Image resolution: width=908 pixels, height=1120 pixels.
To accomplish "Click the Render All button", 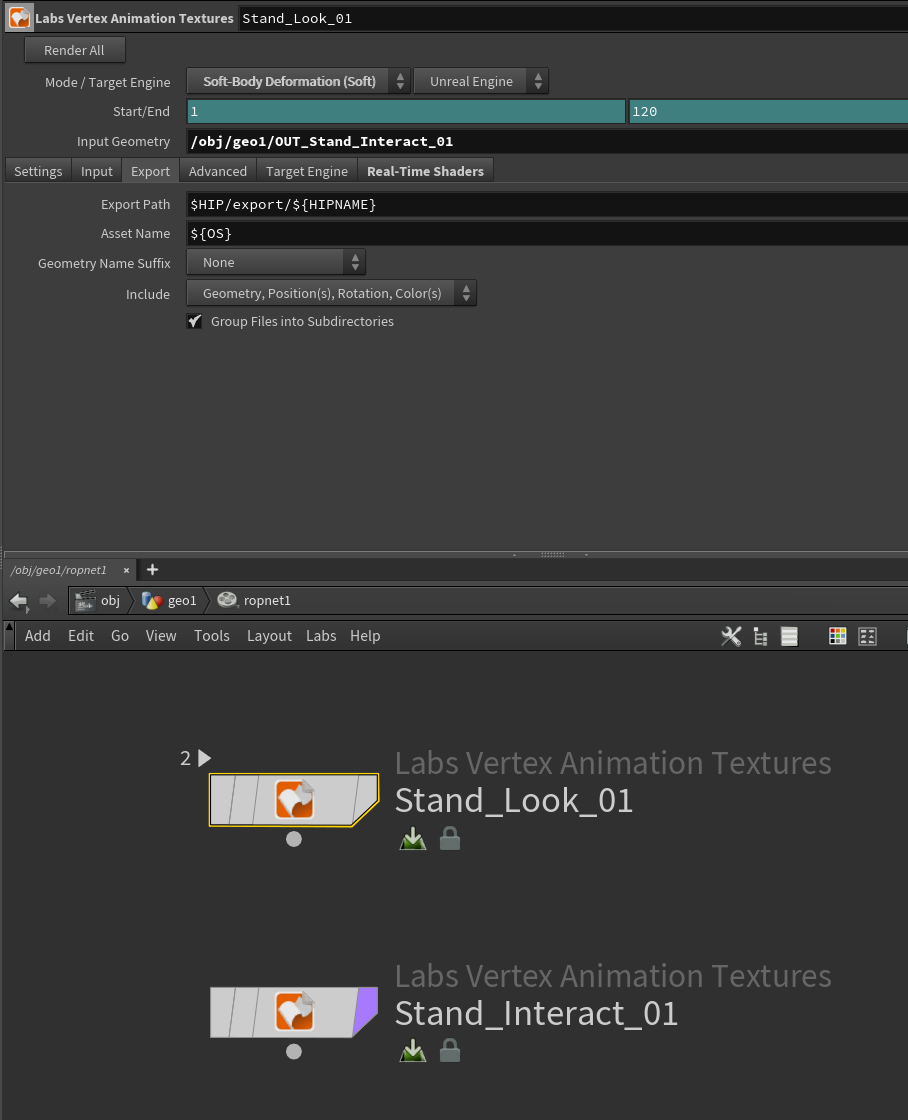I will 74,50.
